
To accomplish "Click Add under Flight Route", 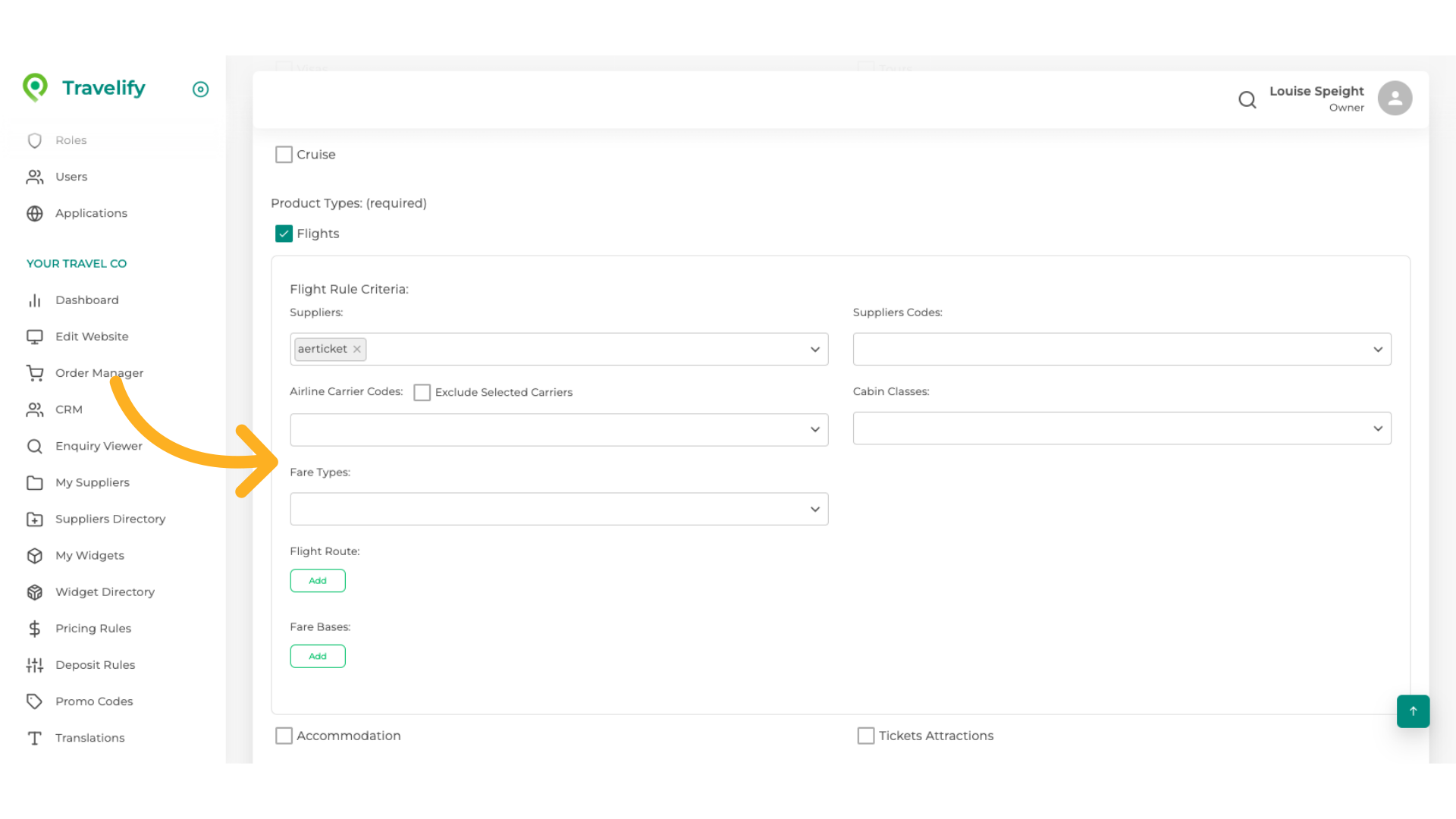I will [318, 580].
